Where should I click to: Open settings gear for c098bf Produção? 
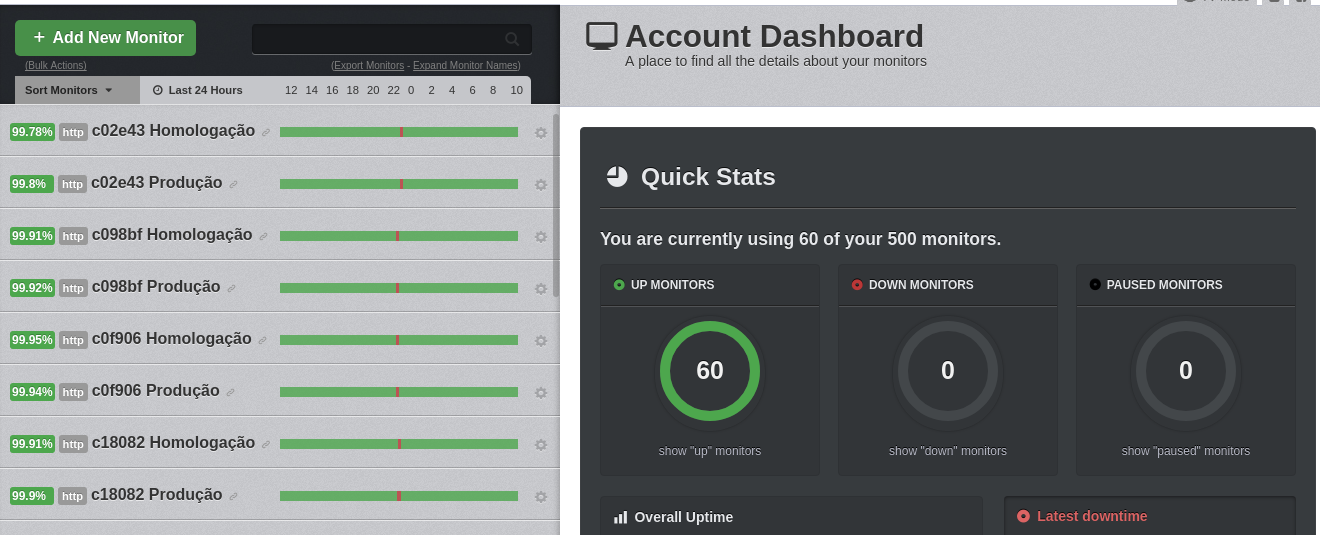[541, 289]
